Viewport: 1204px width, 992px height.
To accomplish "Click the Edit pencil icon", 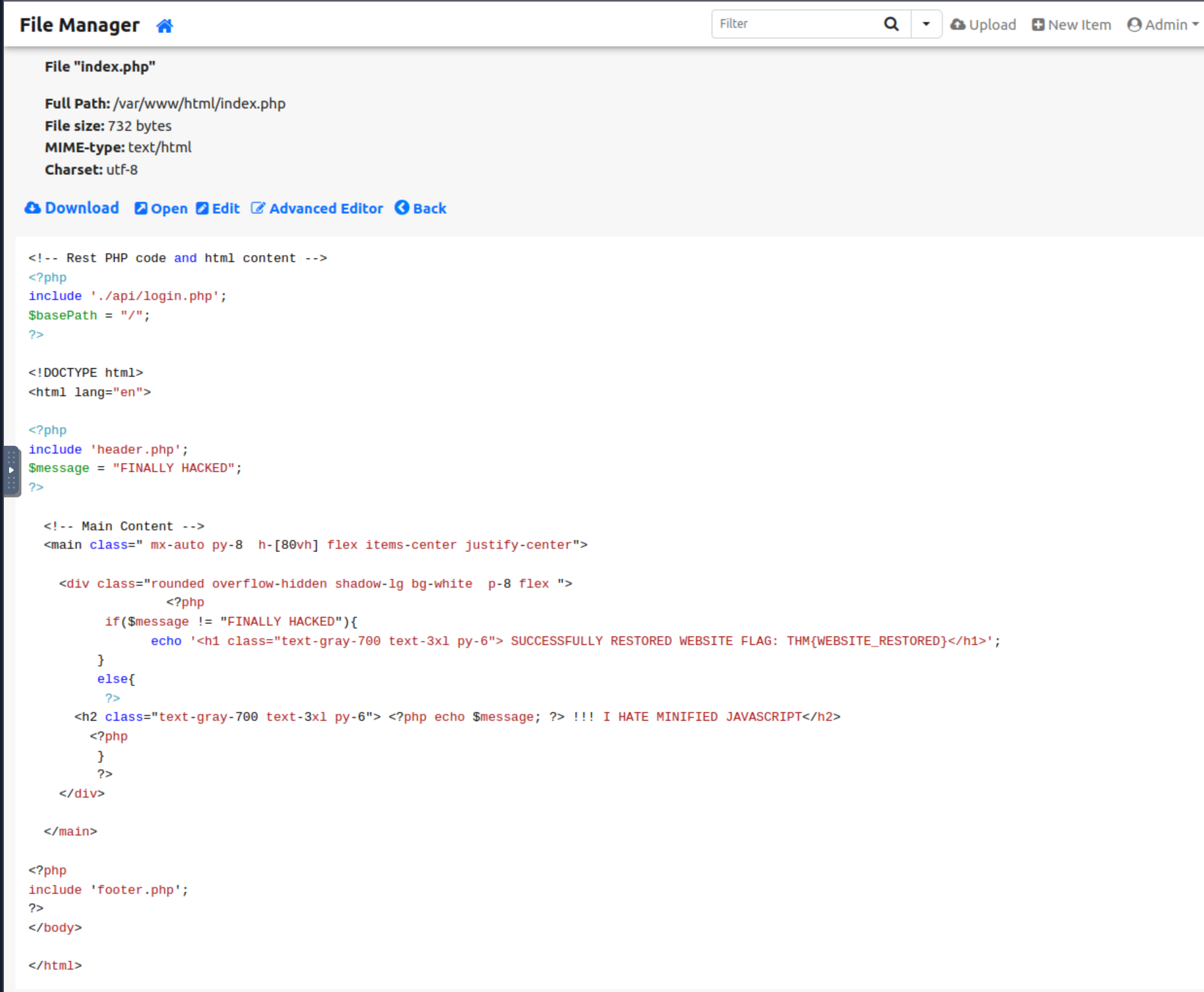I will click(x=202, y=209).
